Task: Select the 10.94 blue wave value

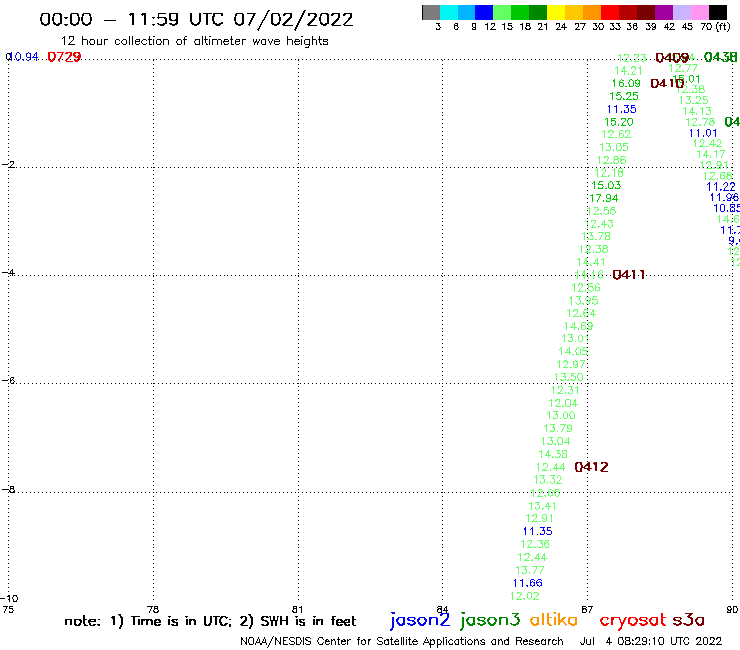Action: click(24, 57)
